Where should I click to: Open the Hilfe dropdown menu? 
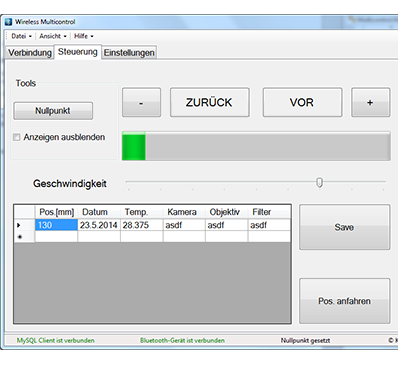pyautogui.click(x=83, y=36)
